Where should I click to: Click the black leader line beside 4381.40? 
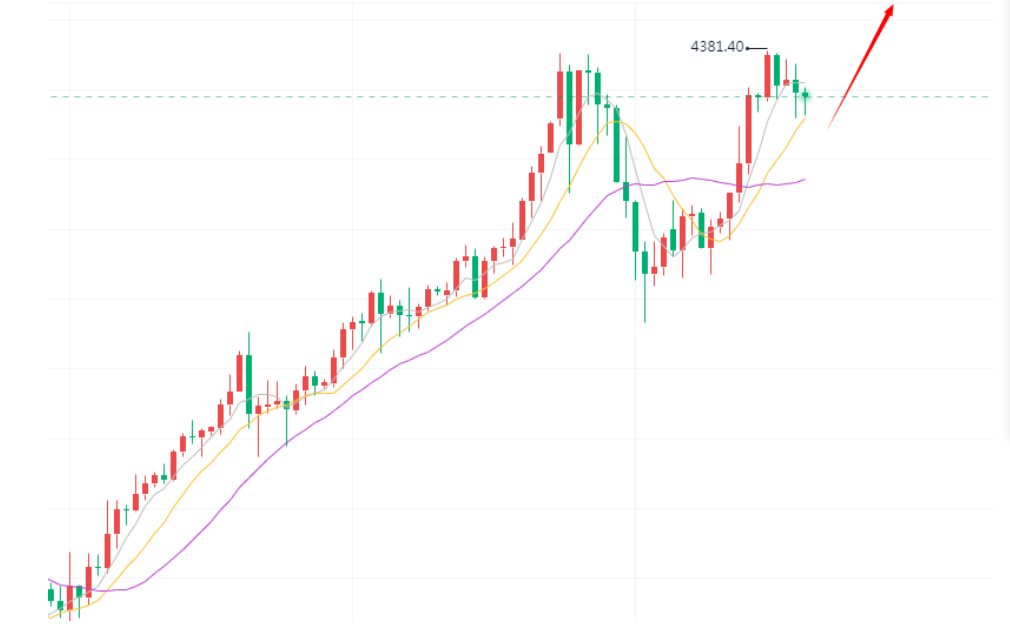click(x=757, y=48)
